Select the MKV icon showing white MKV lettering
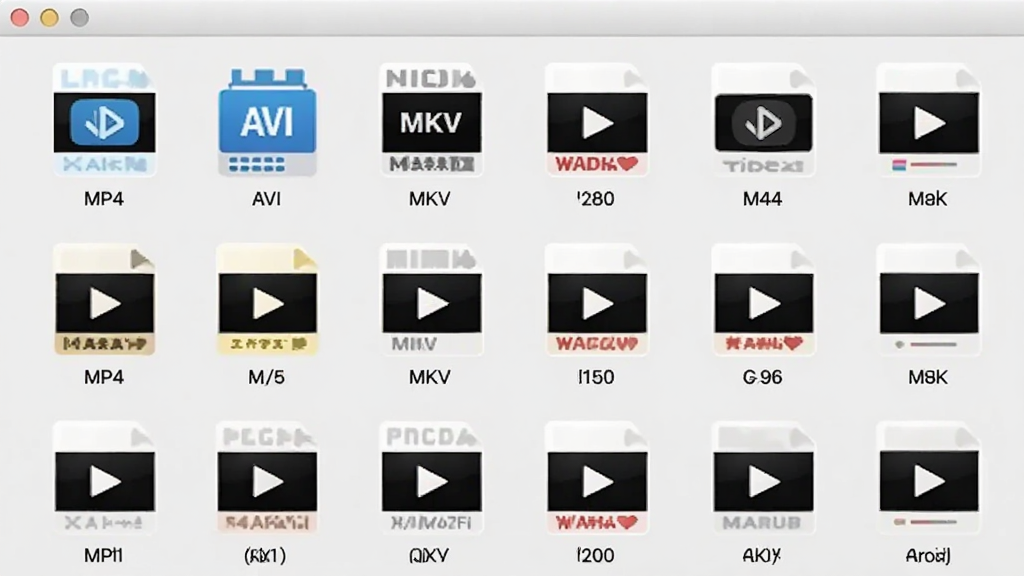1024x576 pixels. (431, 120)
